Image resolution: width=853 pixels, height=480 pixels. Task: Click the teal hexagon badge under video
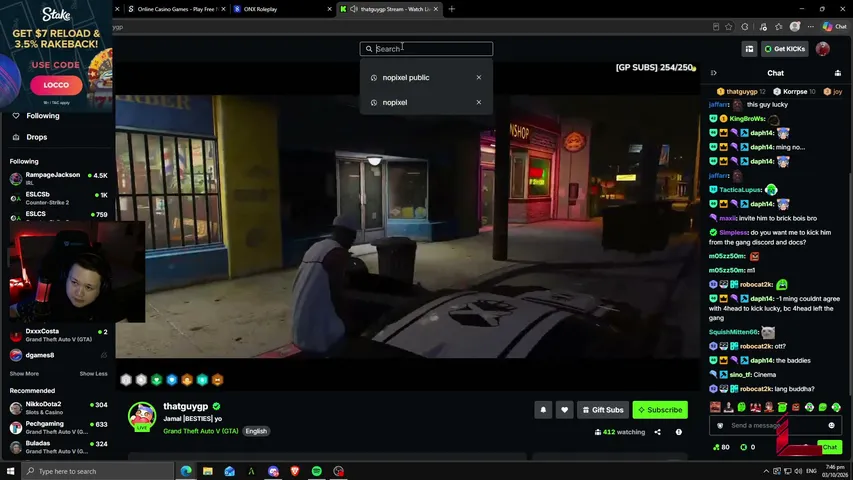(x=202, y=380)
